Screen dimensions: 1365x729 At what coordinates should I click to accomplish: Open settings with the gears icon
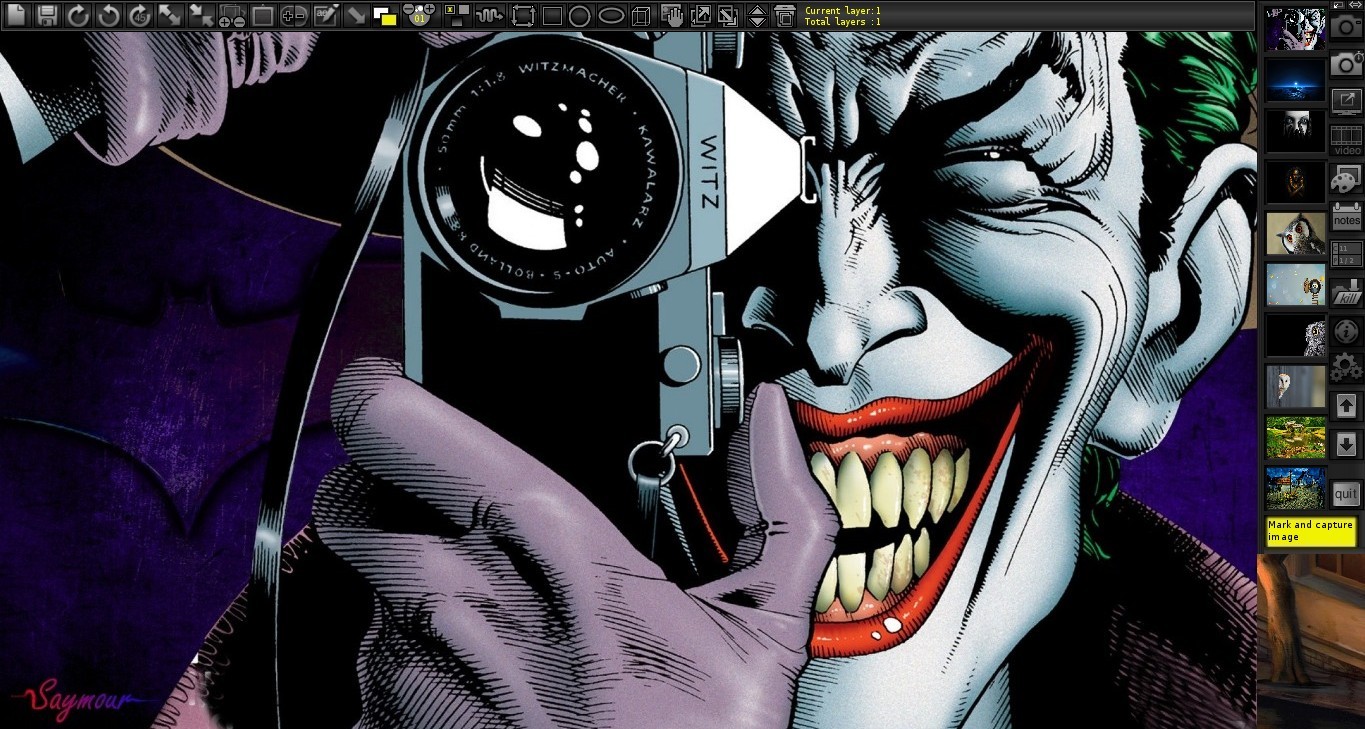[x=1346, y=367]
